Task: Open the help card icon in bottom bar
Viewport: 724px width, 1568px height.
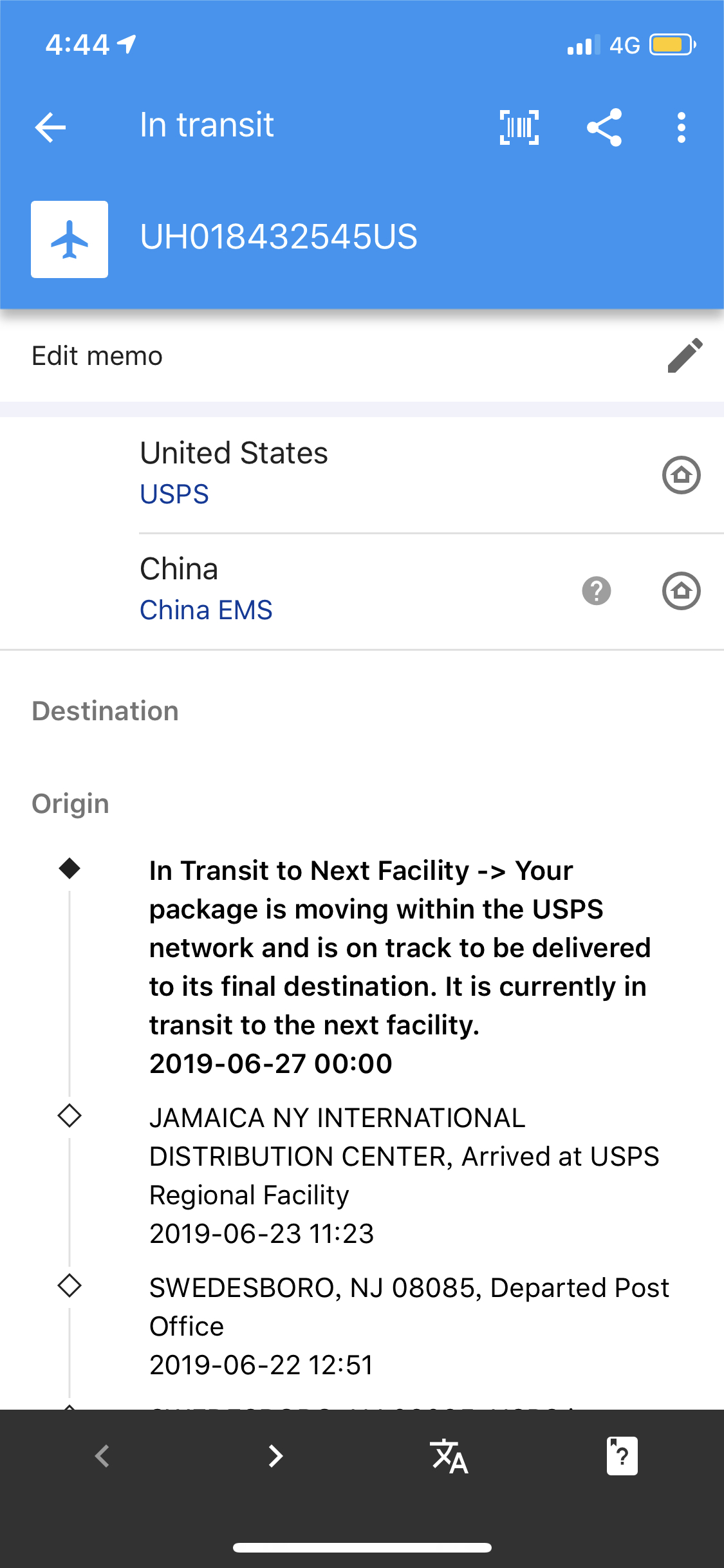Action: coord(622,1456)
